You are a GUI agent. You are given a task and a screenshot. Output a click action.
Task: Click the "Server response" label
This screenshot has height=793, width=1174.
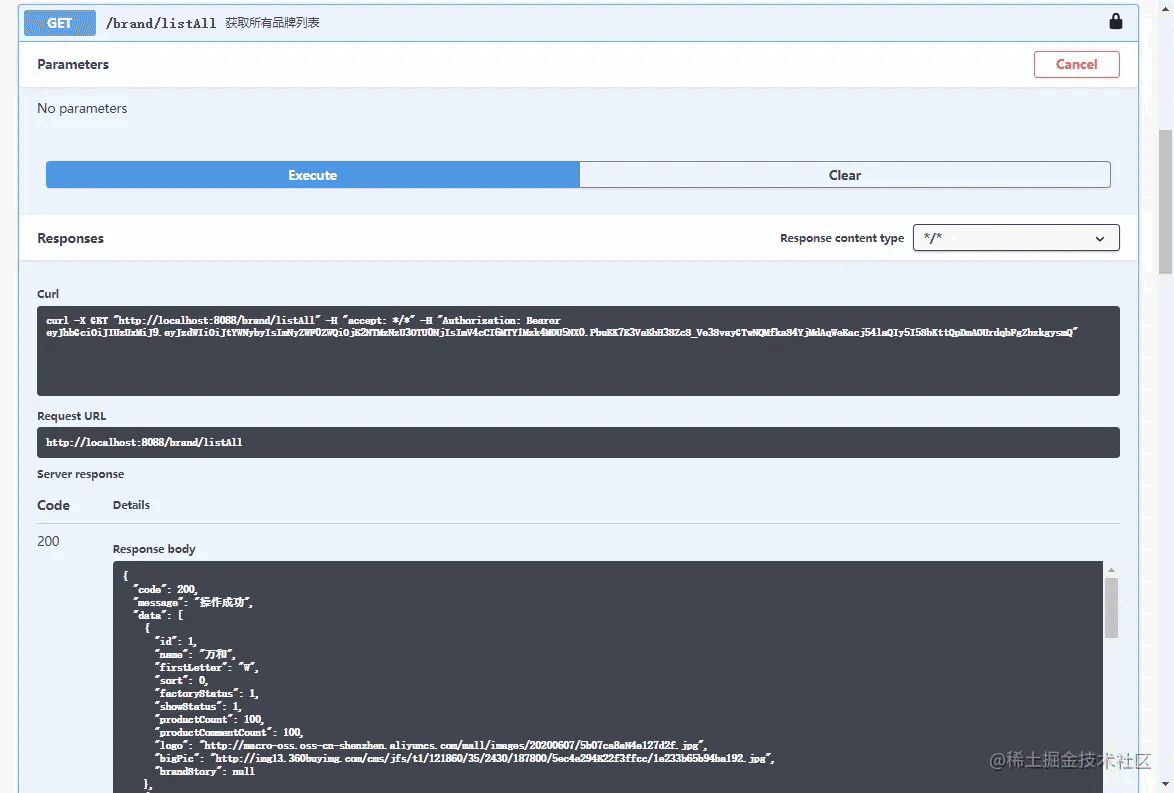point(81,474)
